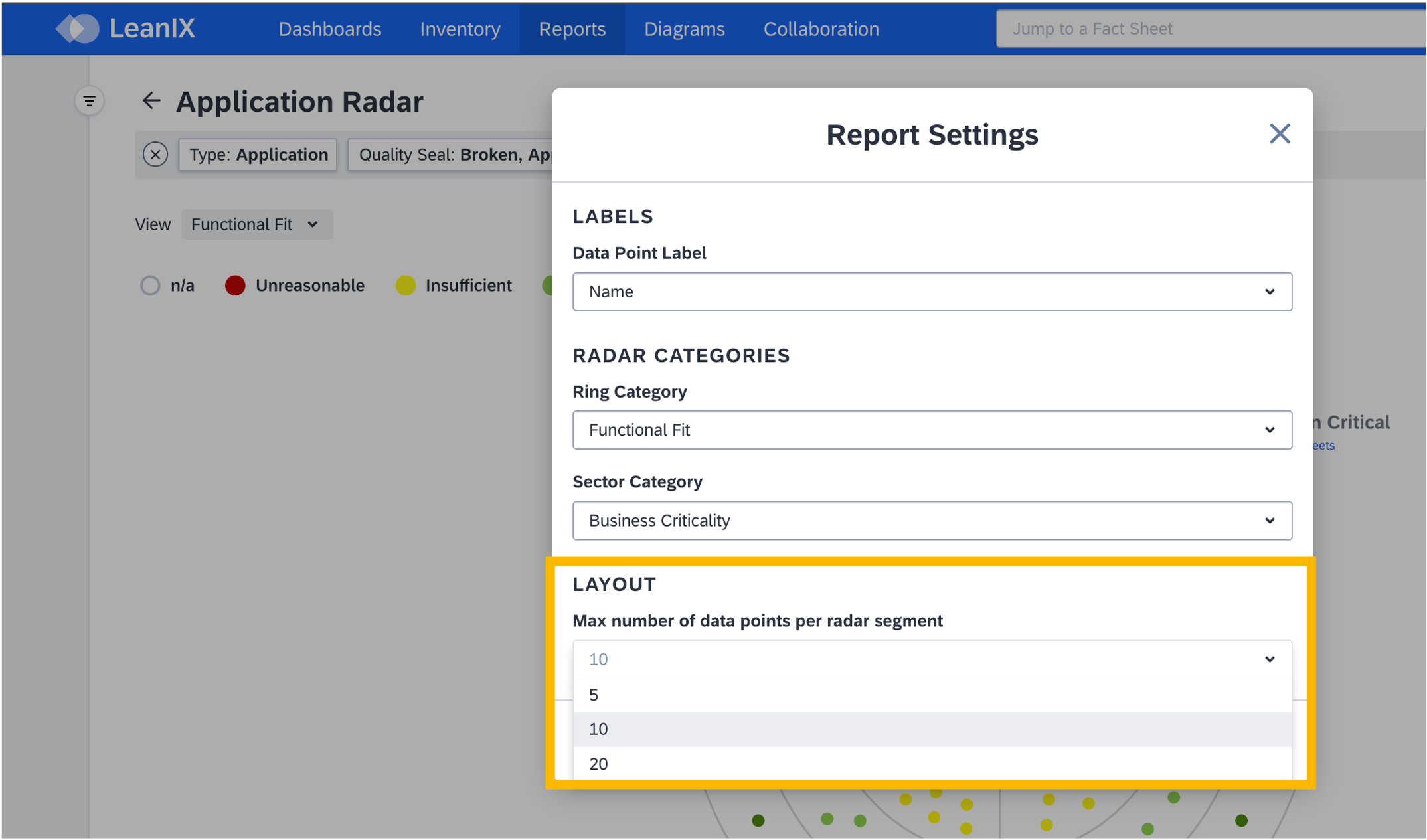The width and height of the screenshot is (1427, 840).
Task: Open the Sector Category dropdown
Action: (932, 520)
